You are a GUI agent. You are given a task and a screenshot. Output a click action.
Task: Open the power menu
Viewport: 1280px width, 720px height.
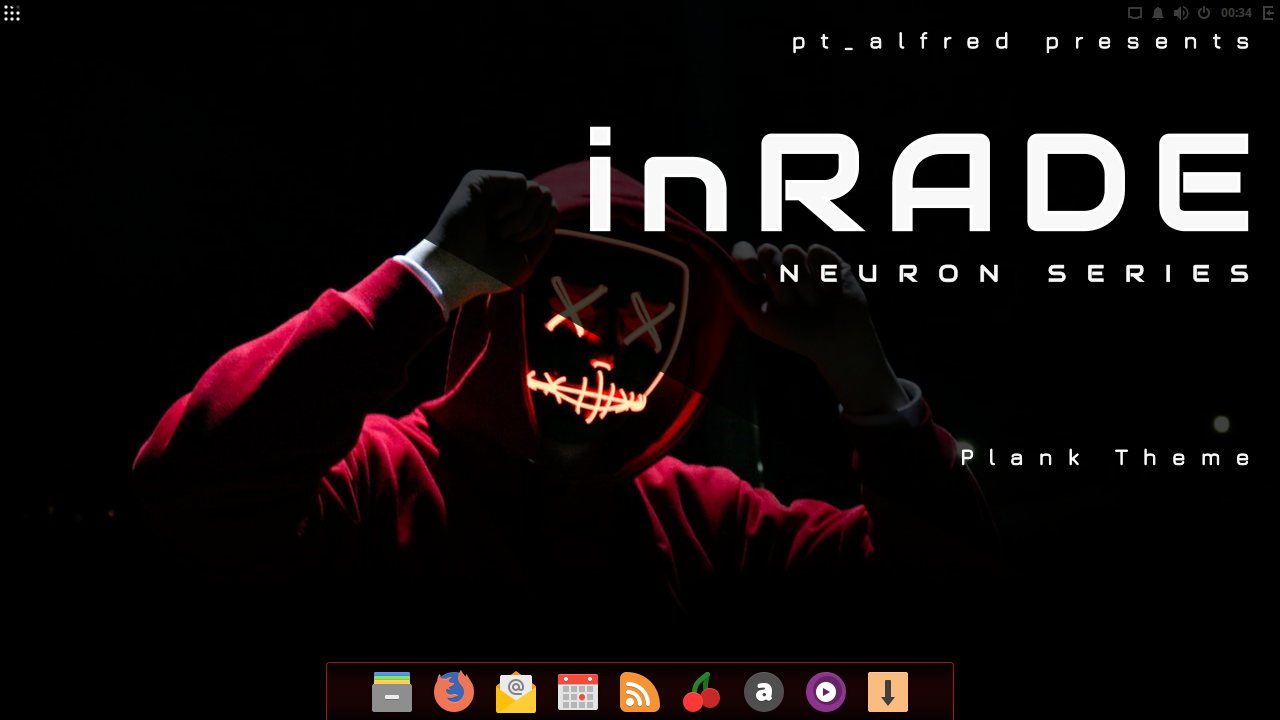coord(1204,13)
